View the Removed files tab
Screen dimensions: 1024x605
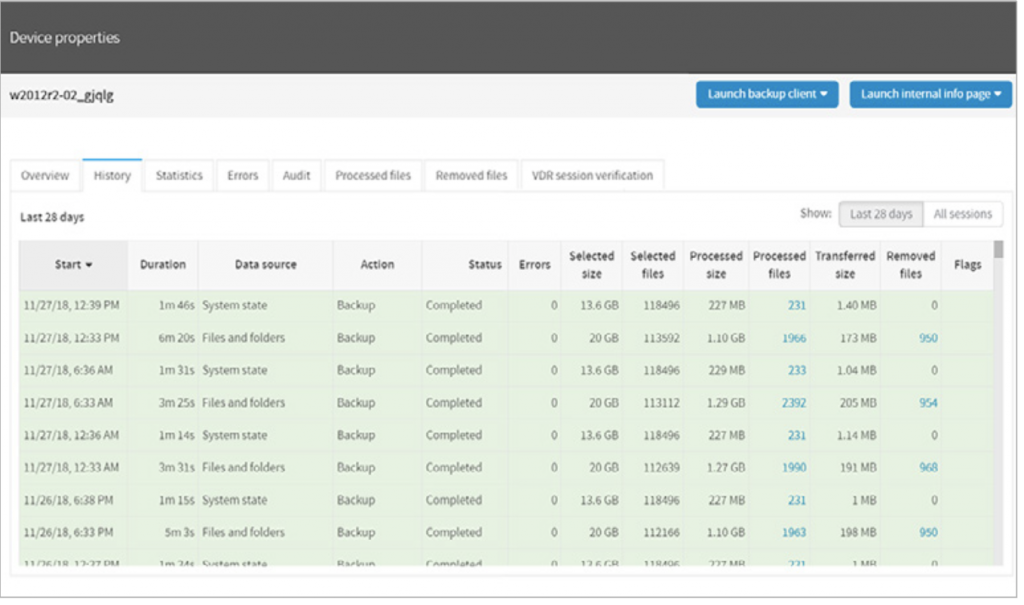point(472,175)
